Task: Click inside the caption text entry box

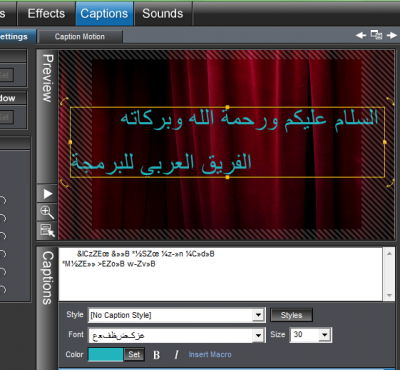Action: click(x=221, y=274)
